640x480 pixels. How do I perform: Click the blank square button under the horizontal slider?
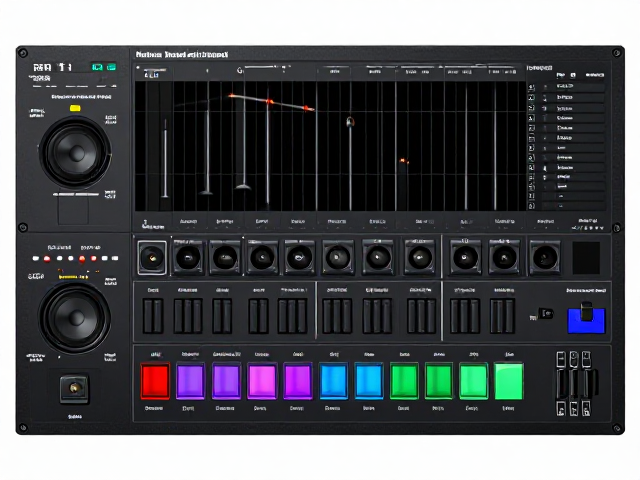73,211
